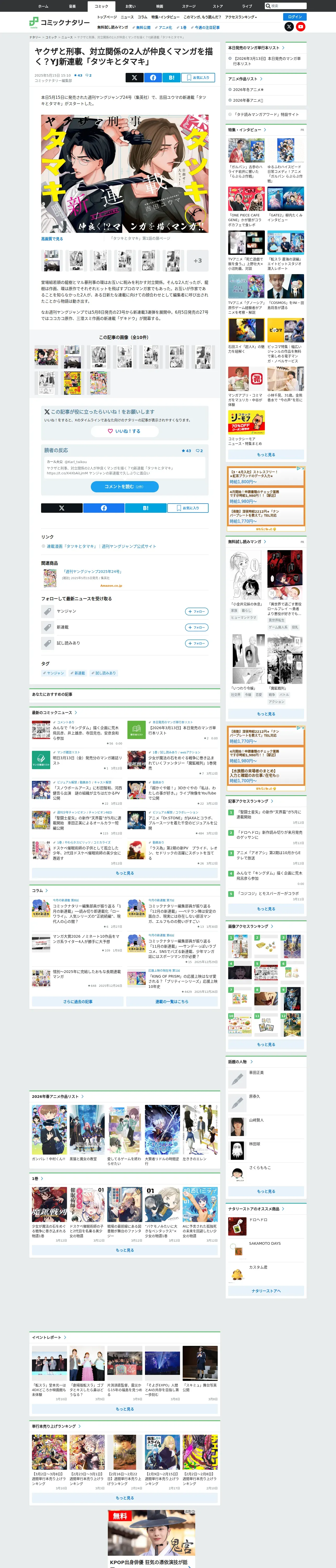
Task: Share on Facebook from the bar below the comments
Action: 104,508
